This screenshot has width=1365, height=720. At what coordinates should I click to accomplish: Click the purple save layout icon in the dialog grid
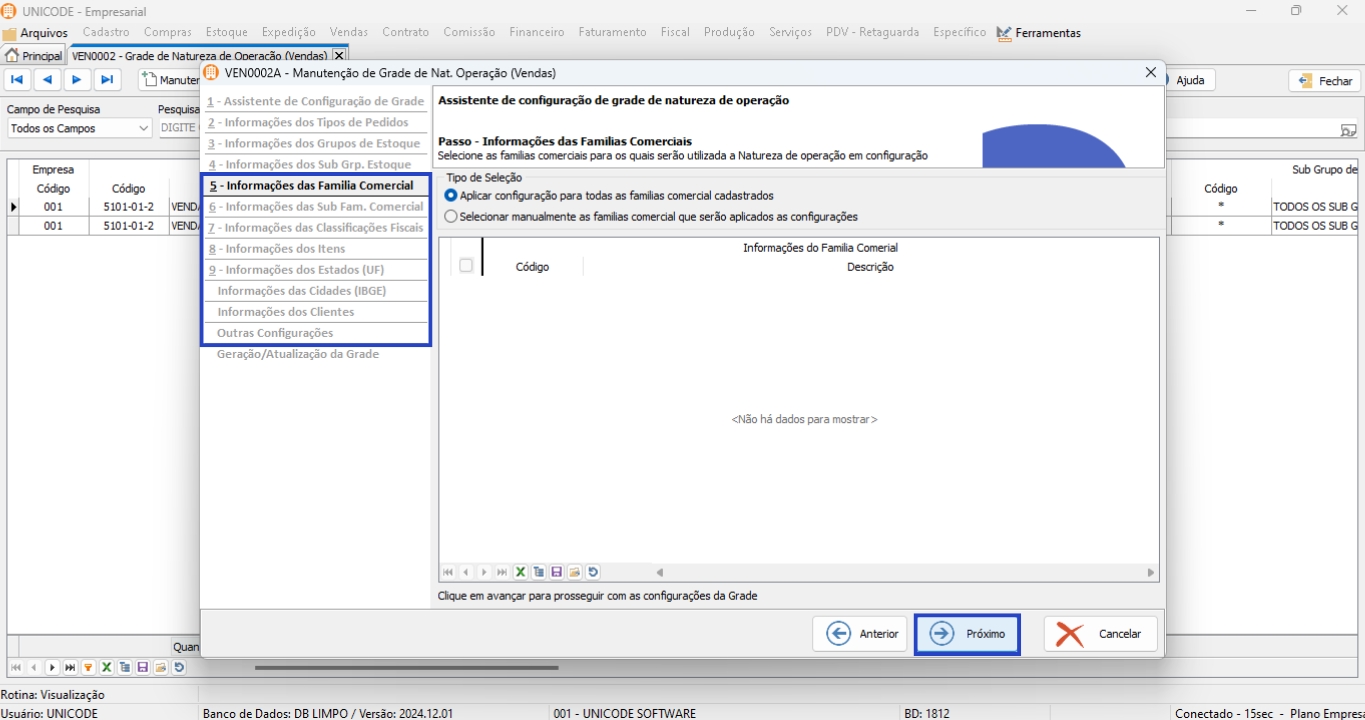point(557,572)
